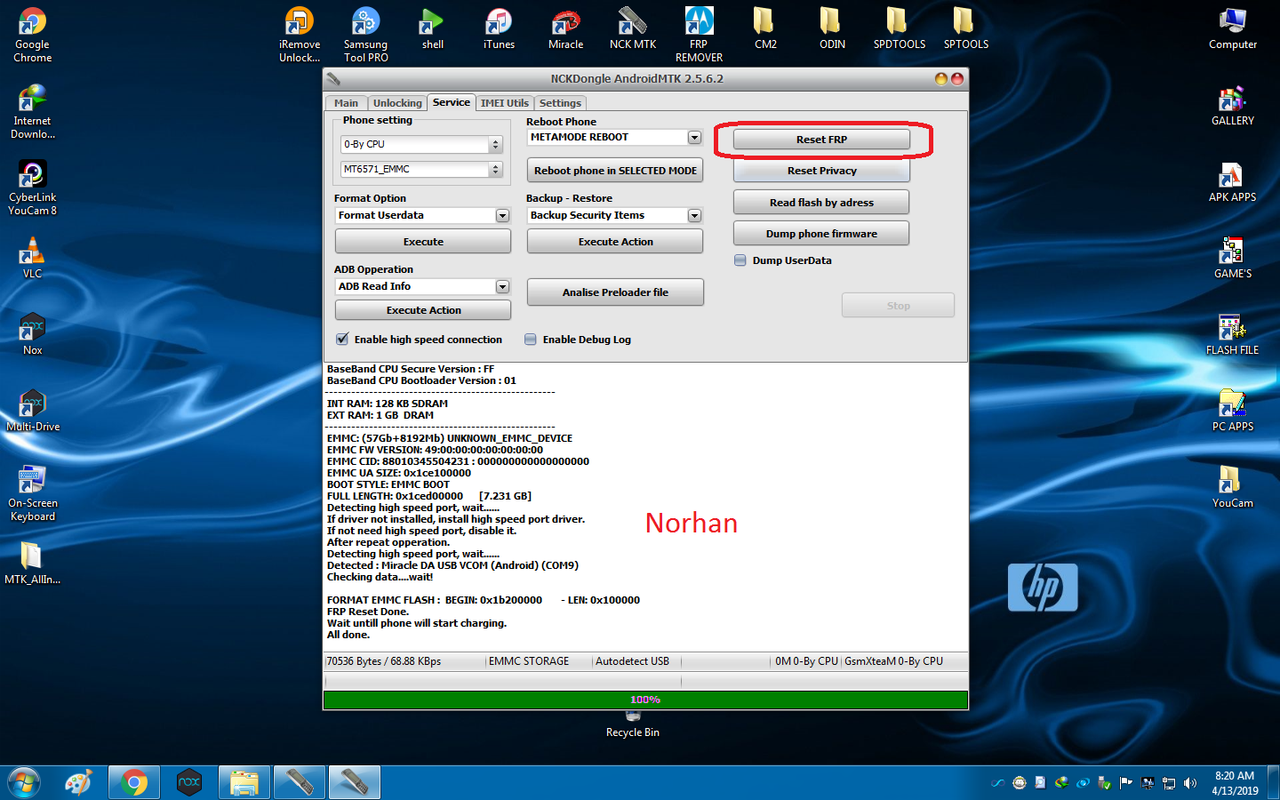
Task: Open the PC APPS desktop shortcut
Action: [1232, 410]
